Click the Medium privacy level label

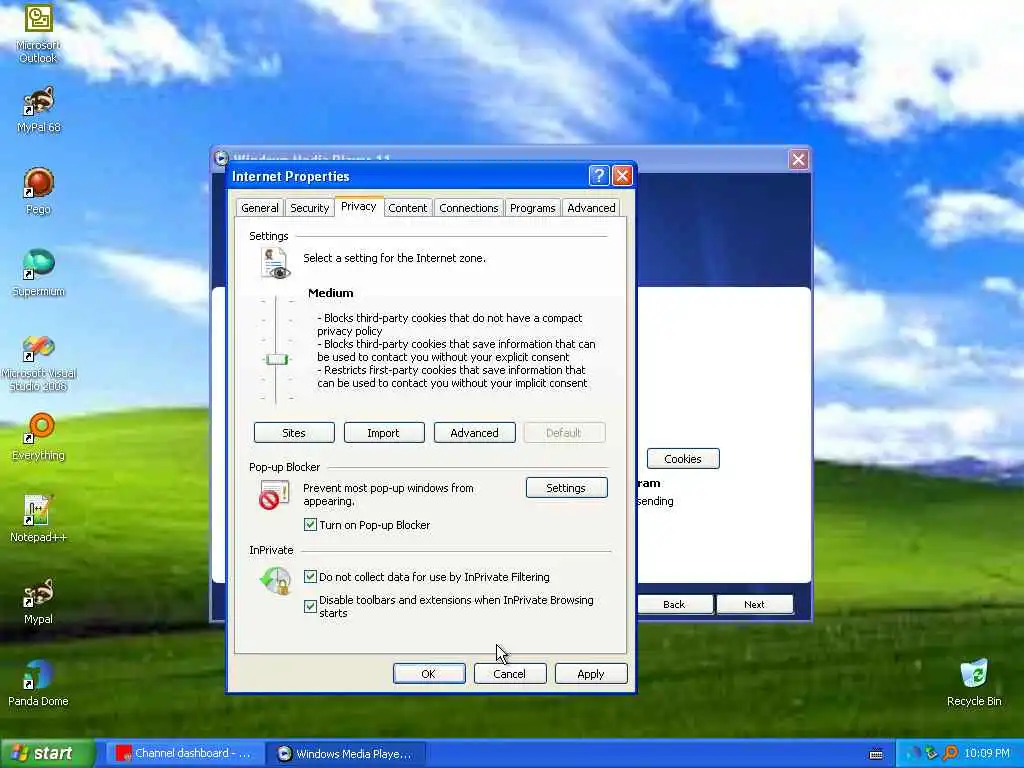[330, 293]
